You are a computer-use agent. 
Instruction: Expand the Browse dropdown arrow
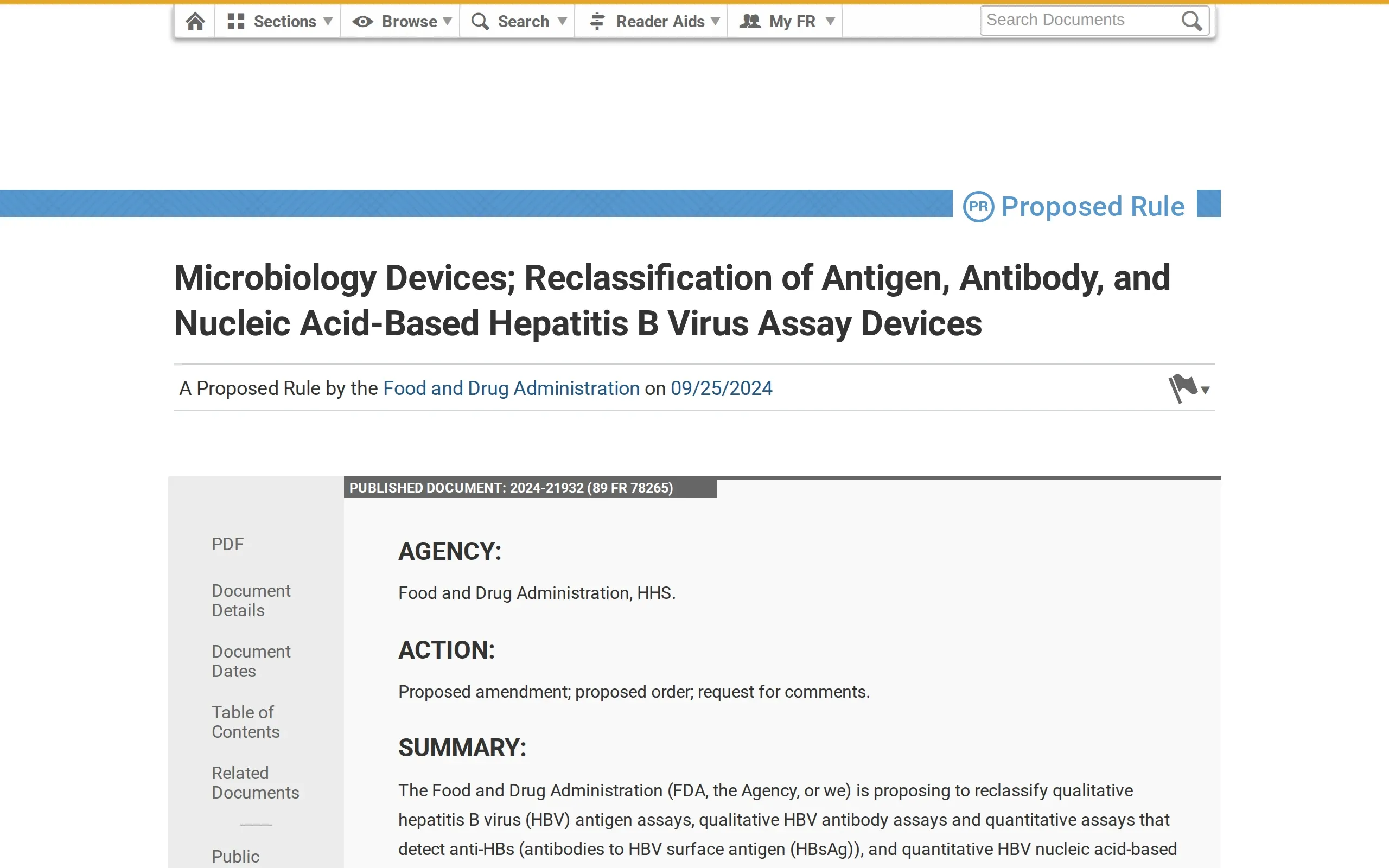tap(448, 21)
